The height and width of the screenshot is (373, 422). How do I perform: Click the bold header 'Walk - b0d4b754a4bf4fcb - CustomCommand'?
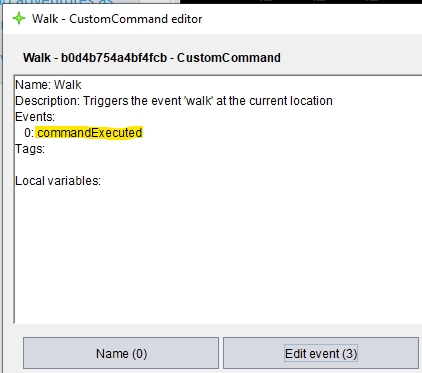coord(152,58)
